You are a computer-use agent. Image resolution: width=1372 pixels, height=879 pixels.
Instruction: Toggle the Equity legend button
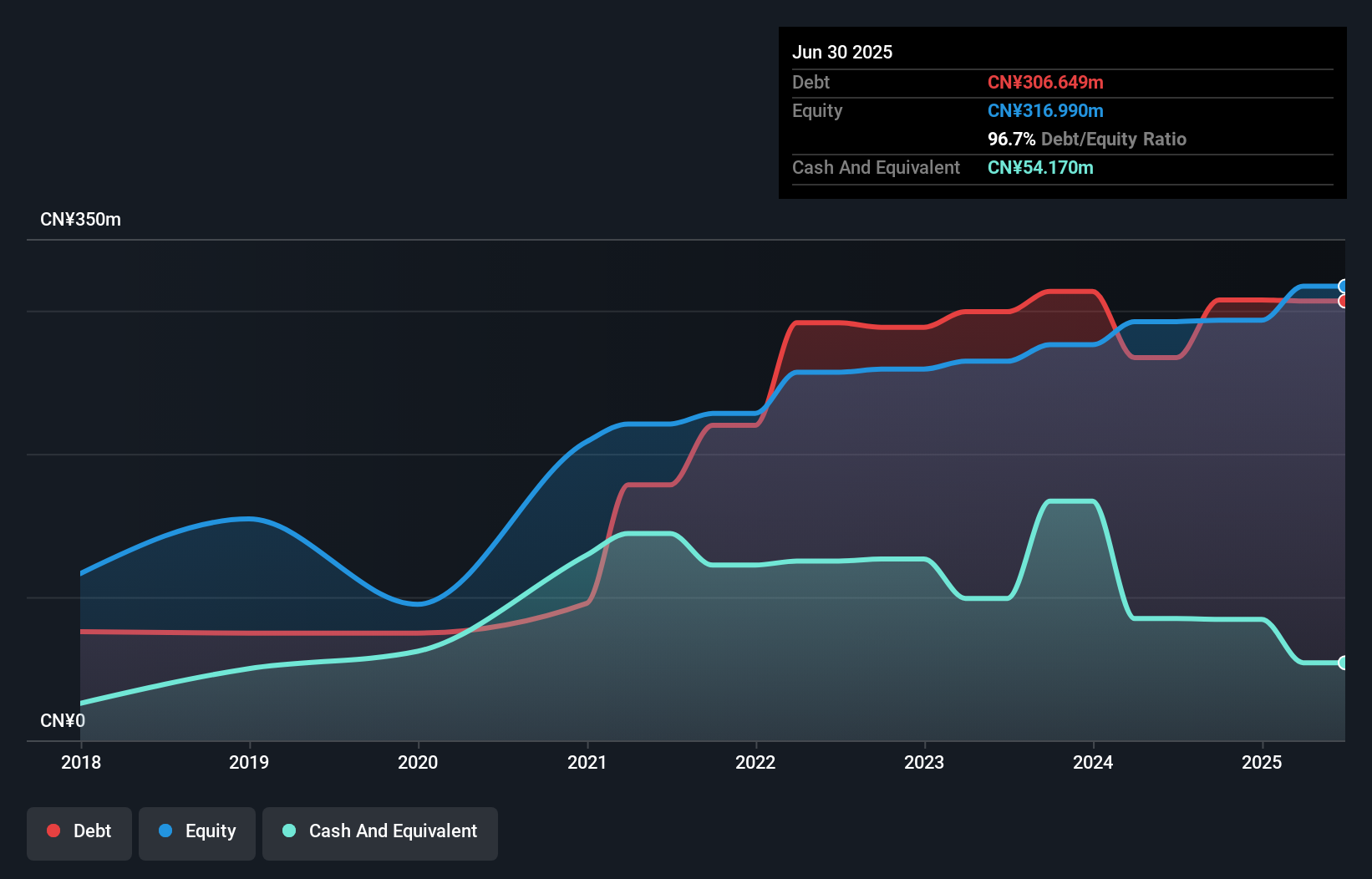pyautogui.click(x=197, y=833)
